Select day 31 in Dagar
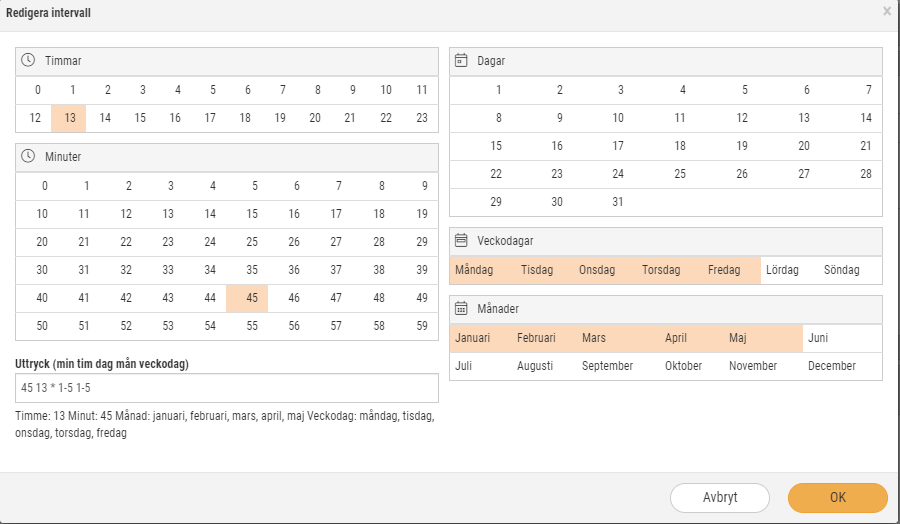 (618, 202)
